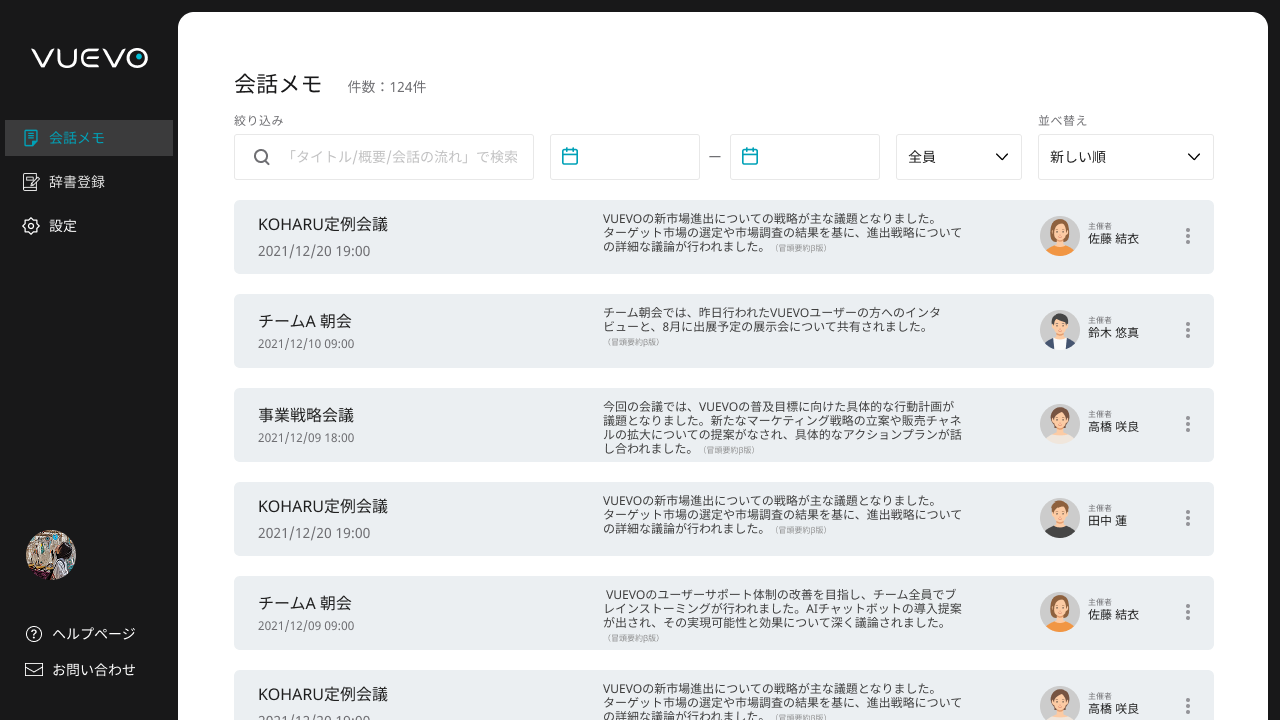
Task: Click chevron arrow of 全員 dropdown
Action: (x=1002, y=157)
